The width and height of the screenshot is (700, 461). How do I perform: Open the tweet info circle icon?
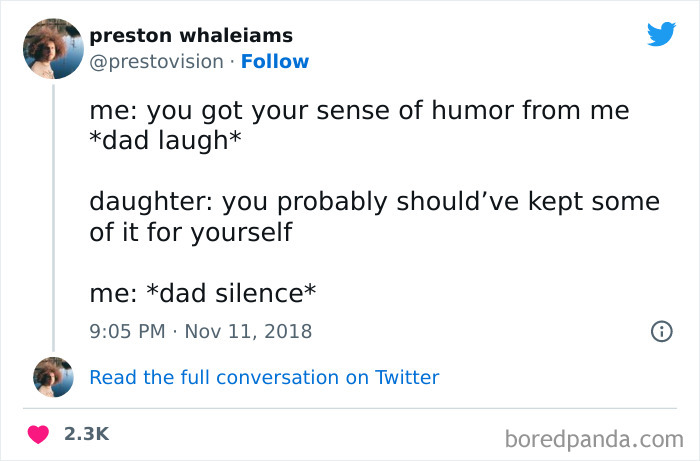point(660,331)
